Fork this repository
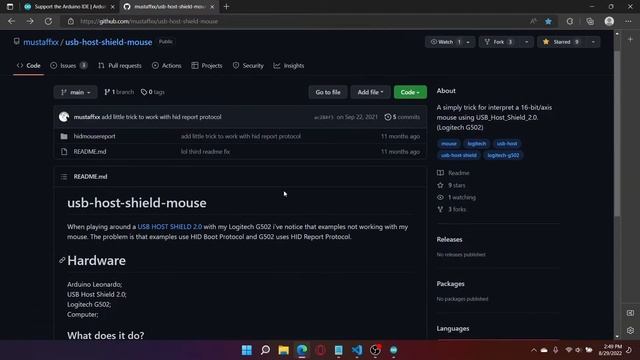 click(499, 42)
